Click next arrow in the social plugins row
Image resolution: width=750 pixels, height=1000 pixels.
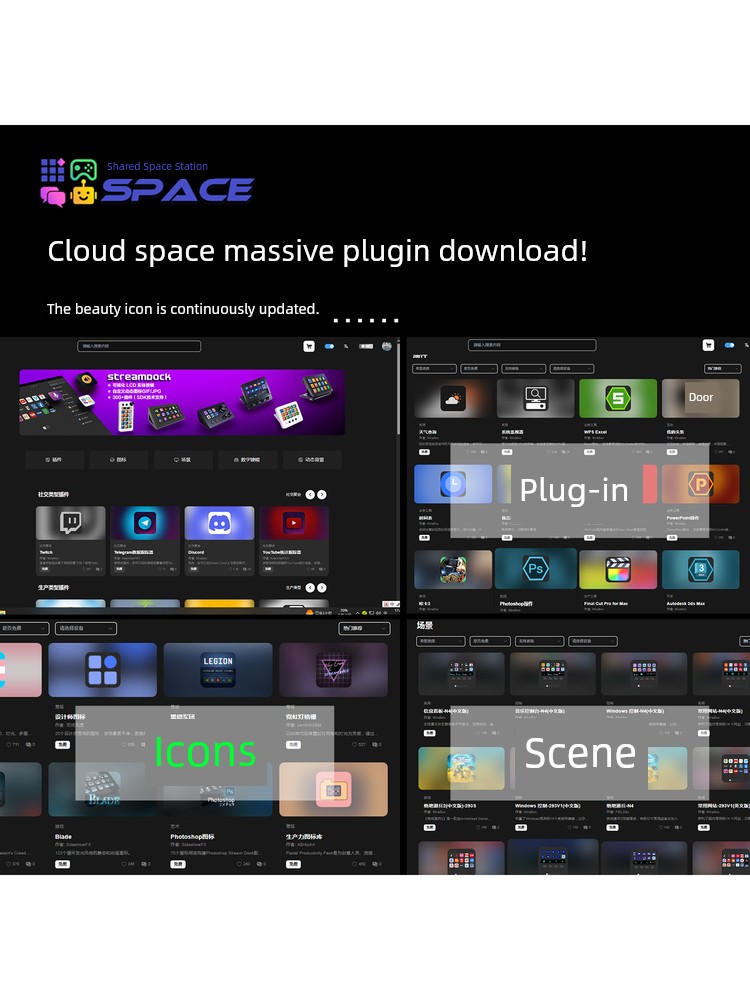[322, 494]
